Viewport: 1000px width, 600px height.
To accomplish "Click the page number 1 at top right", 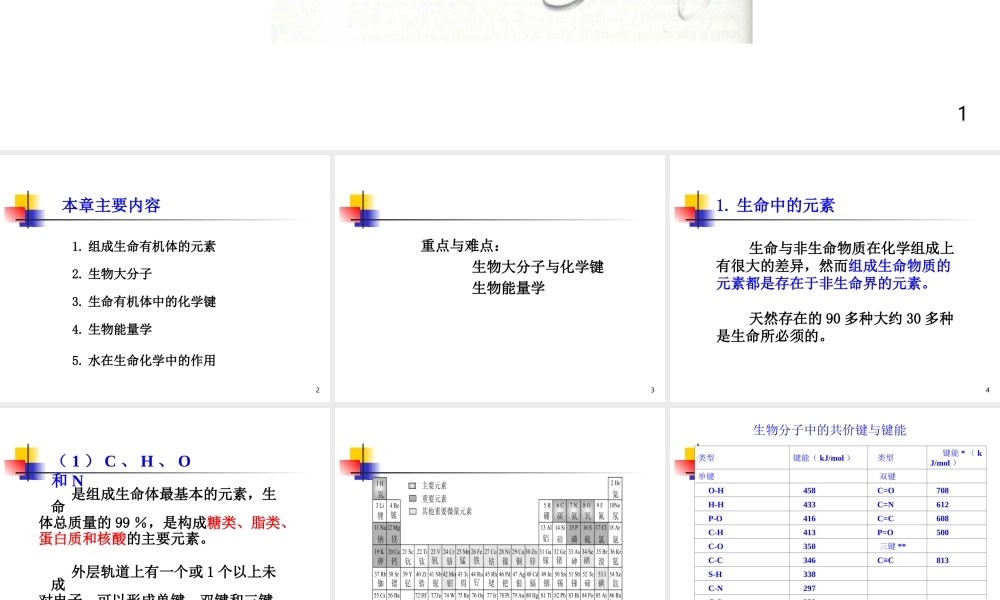I will tap(962, 113).
